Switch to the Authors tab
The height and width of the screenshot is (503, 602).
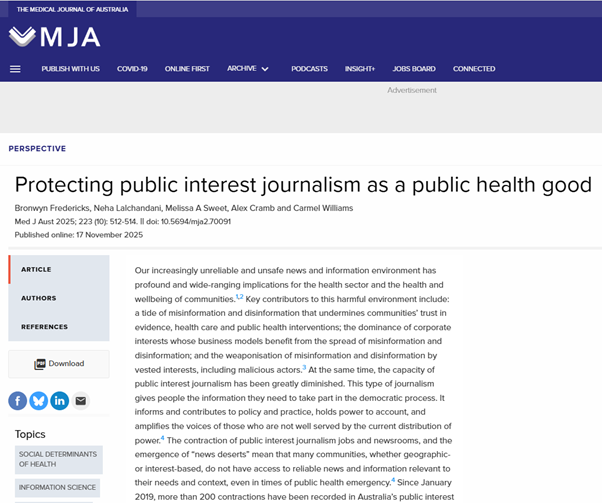tap(59, 298)
